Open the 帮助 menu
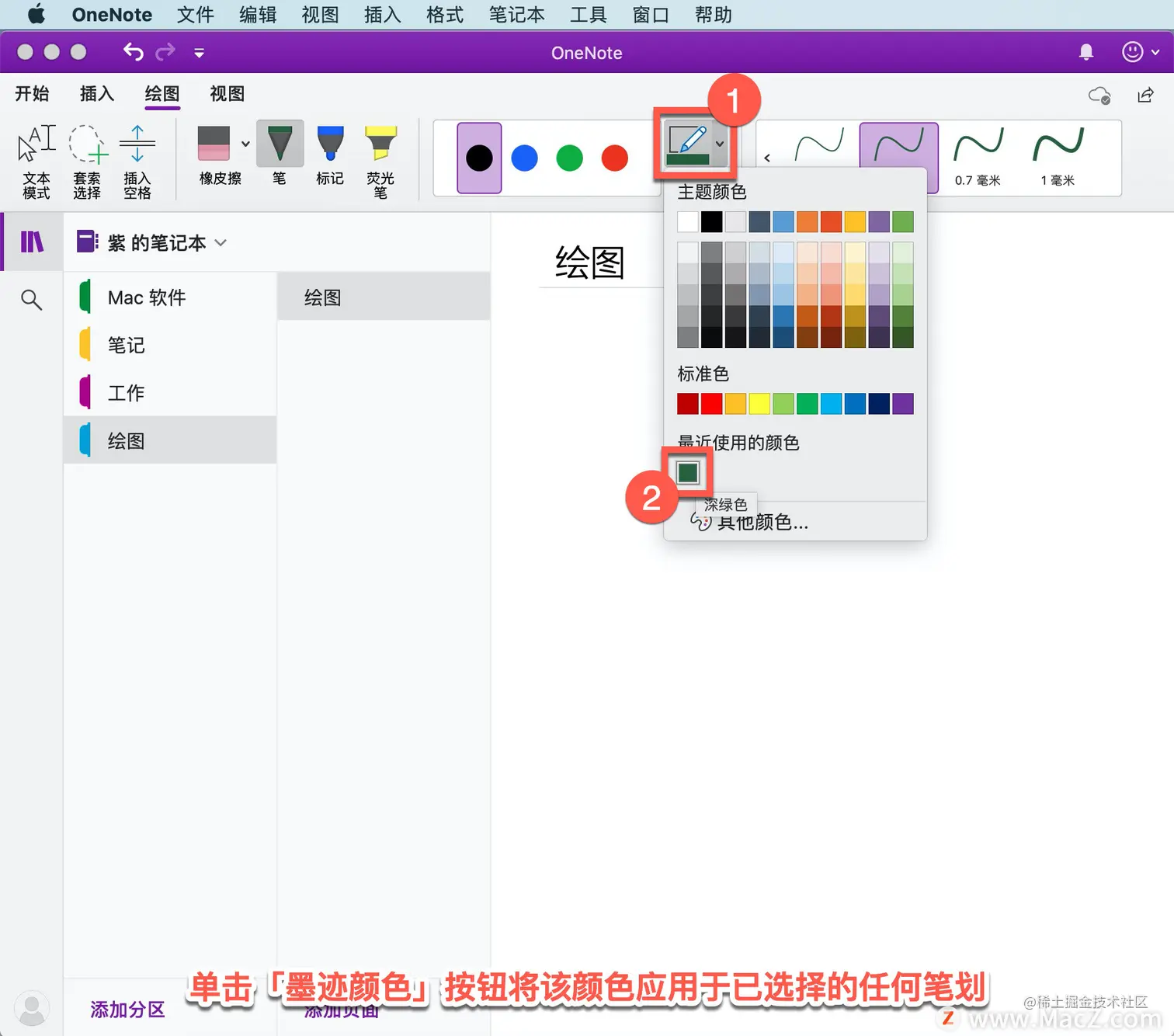Image resolution: width=1174 pixels, height=1036 pixels. [x=713, y=15]
